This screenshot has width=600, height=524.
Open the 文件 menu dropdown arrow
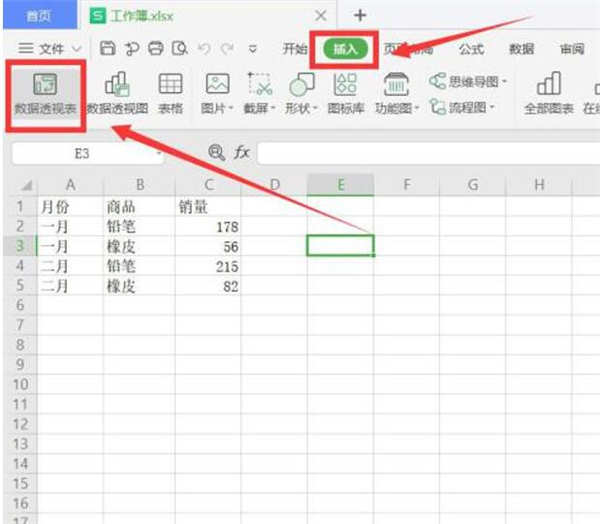point(77,49)
